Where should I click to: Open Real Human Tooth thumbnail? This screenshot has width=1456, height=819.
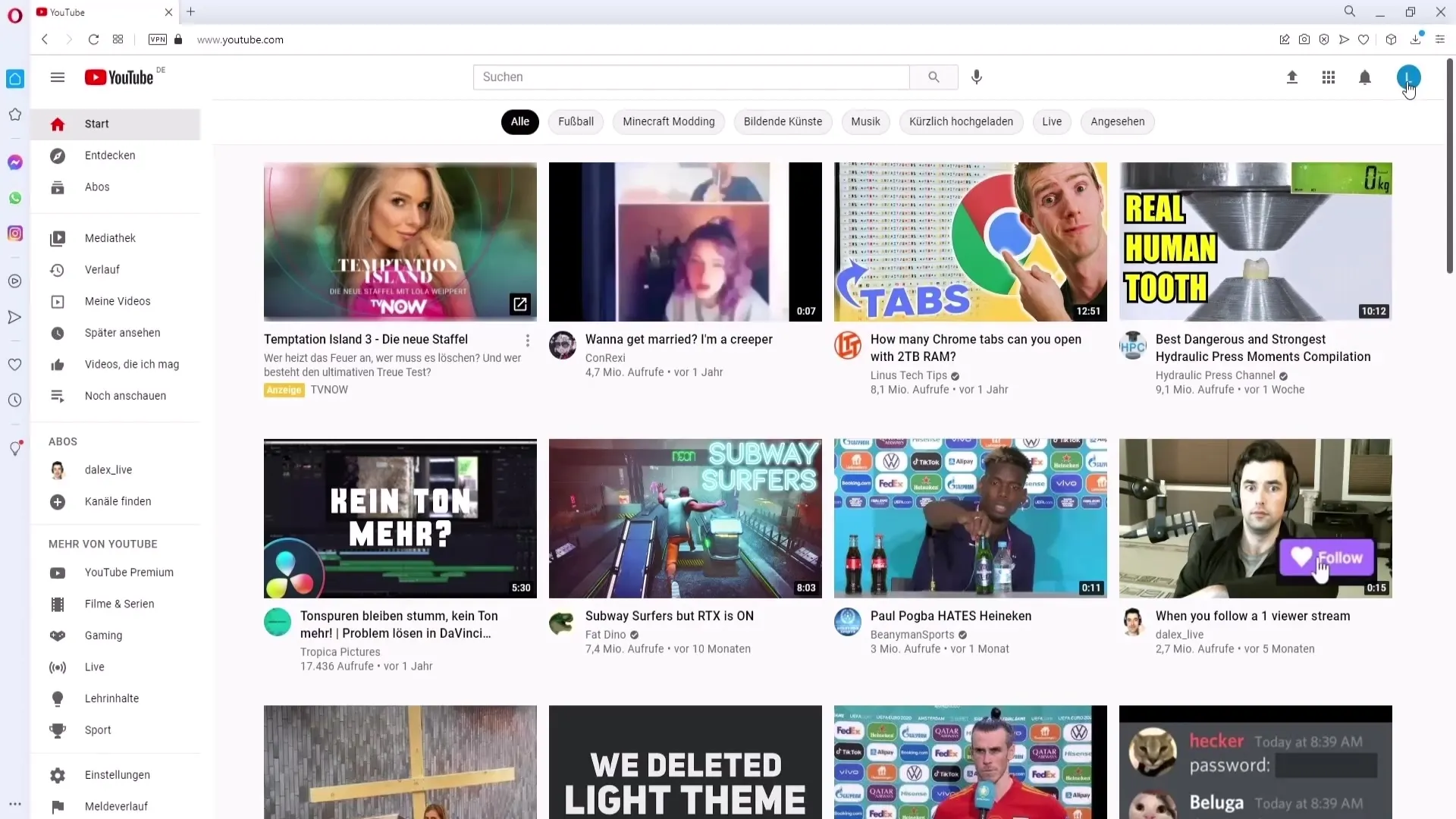(x=1255, y=242)
